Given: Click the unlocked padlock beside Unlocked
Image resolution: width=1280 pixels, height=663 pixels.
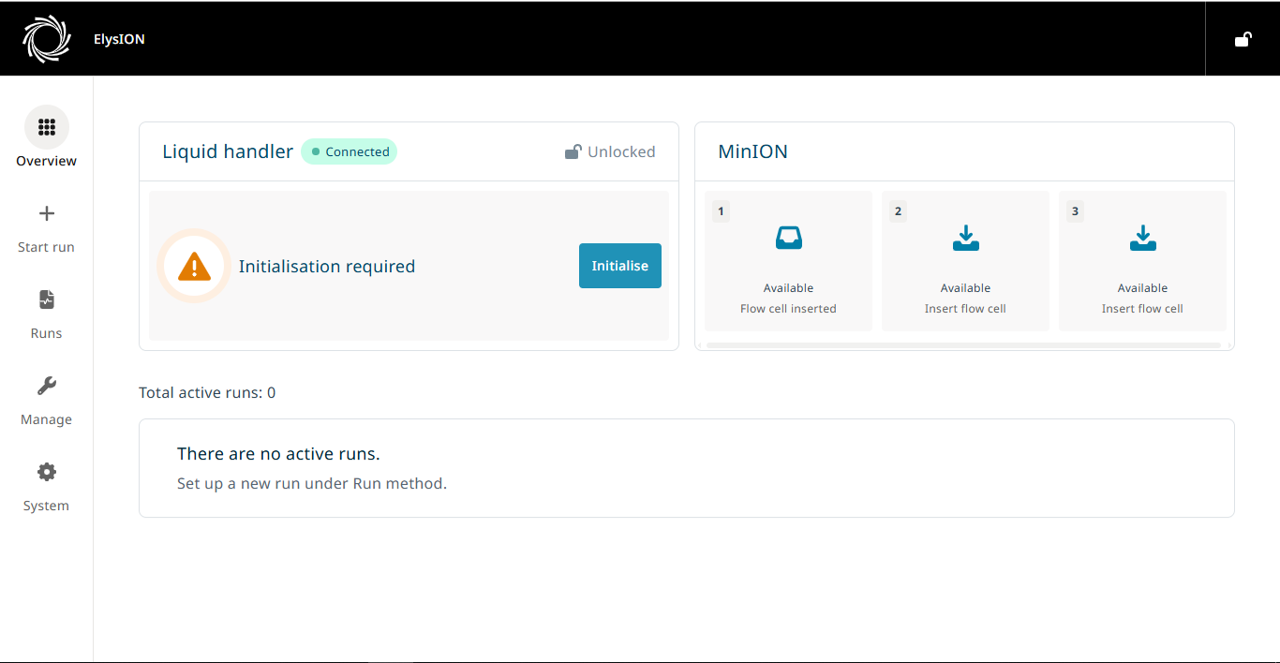Looking at the screenshot, I should pos(573,152).
